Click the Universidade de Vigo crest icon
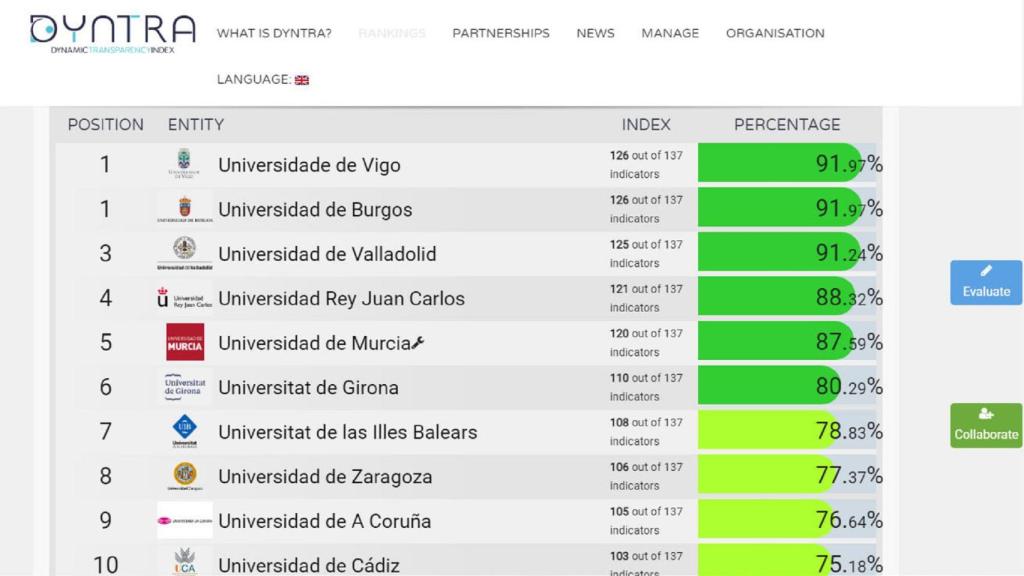Image resolution: width=1024 pixels, height=576 pixels. 184,164
